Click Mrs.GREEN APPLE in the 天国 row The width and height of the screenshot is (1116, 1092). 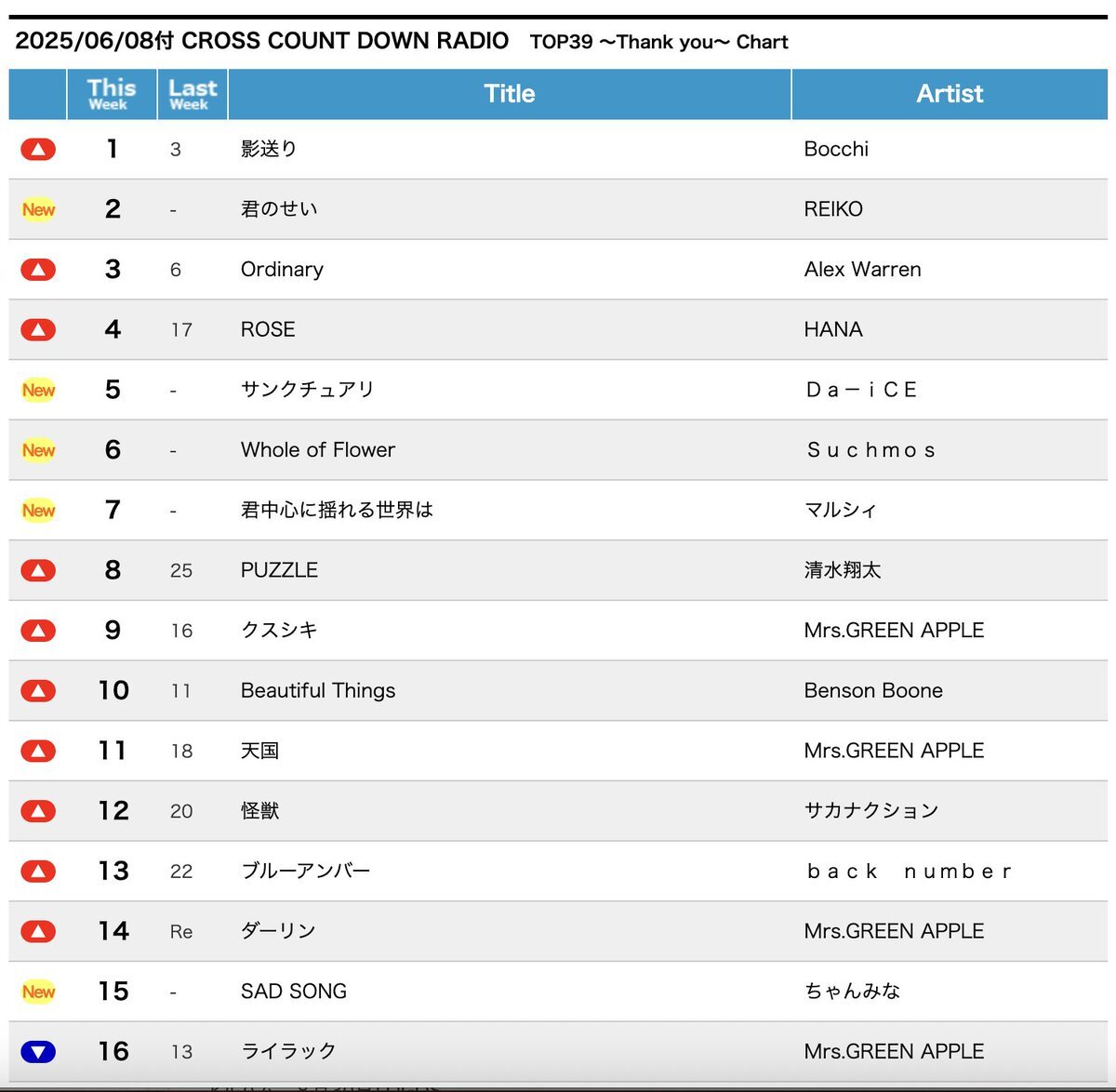click(894, 751)
